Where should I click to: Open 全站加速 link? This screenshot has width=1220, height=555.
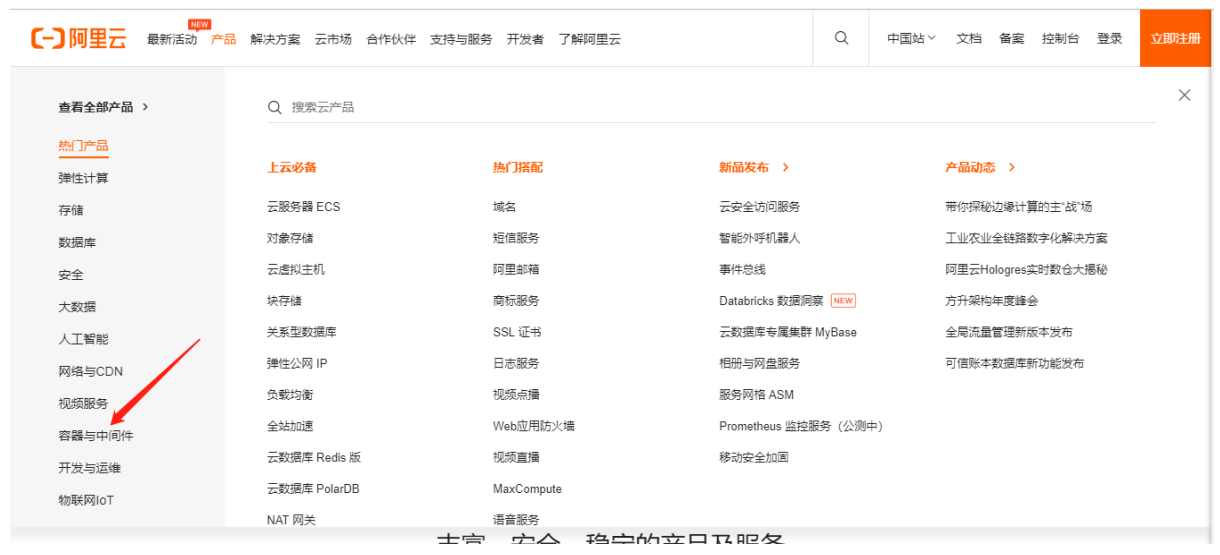[290, 426]
